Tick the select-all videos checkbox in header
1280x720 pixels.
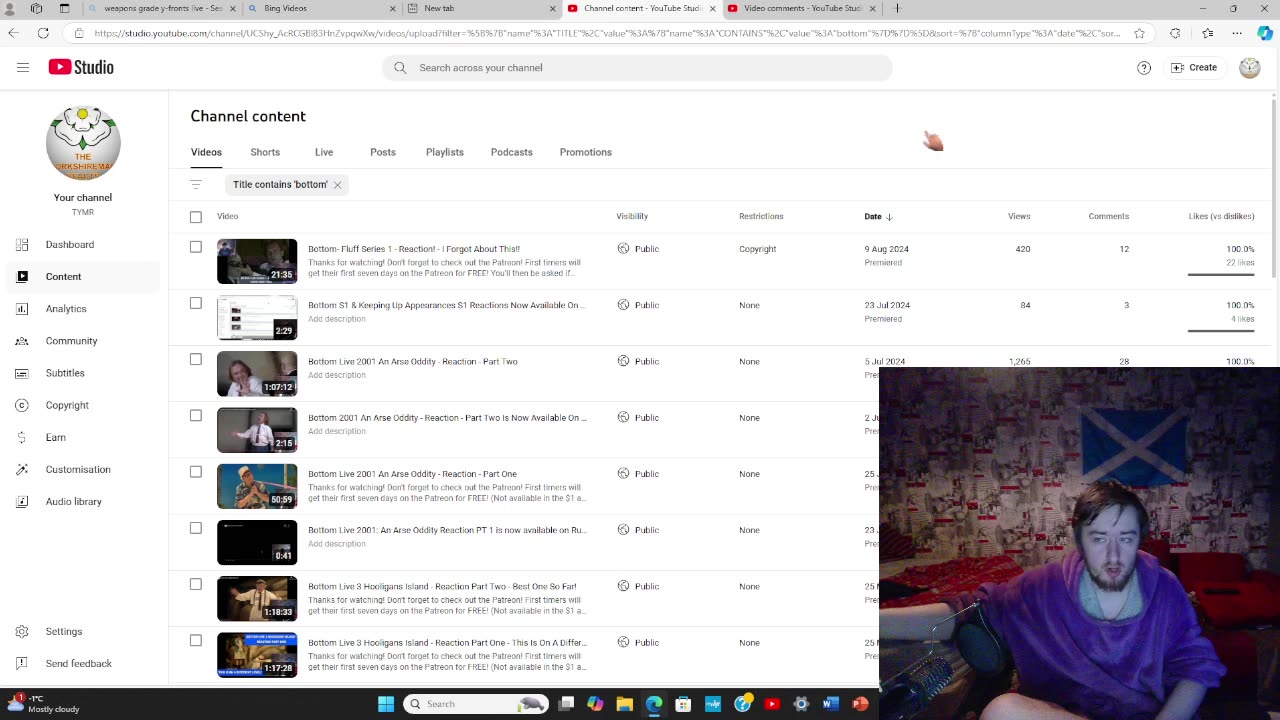coord(196,217)
